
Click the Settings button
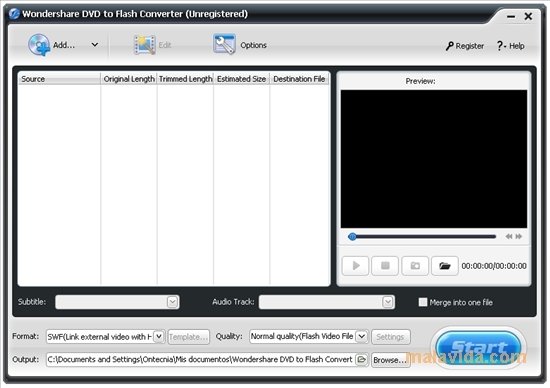coord(391,337)
